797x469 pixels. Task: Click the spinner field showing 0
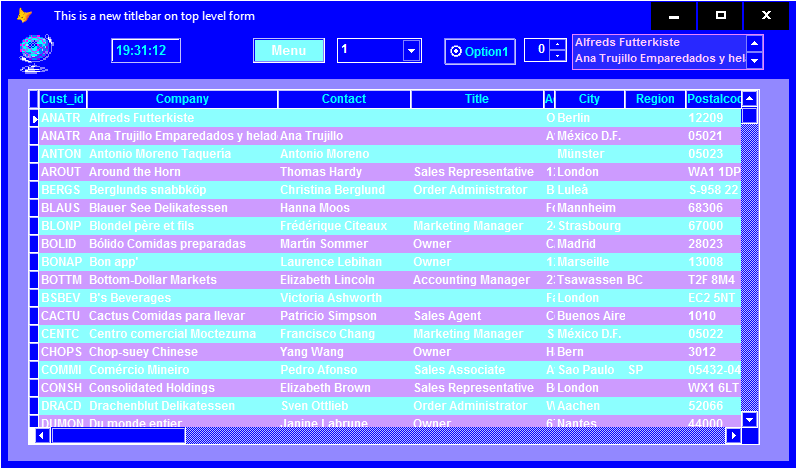(537, 50)
